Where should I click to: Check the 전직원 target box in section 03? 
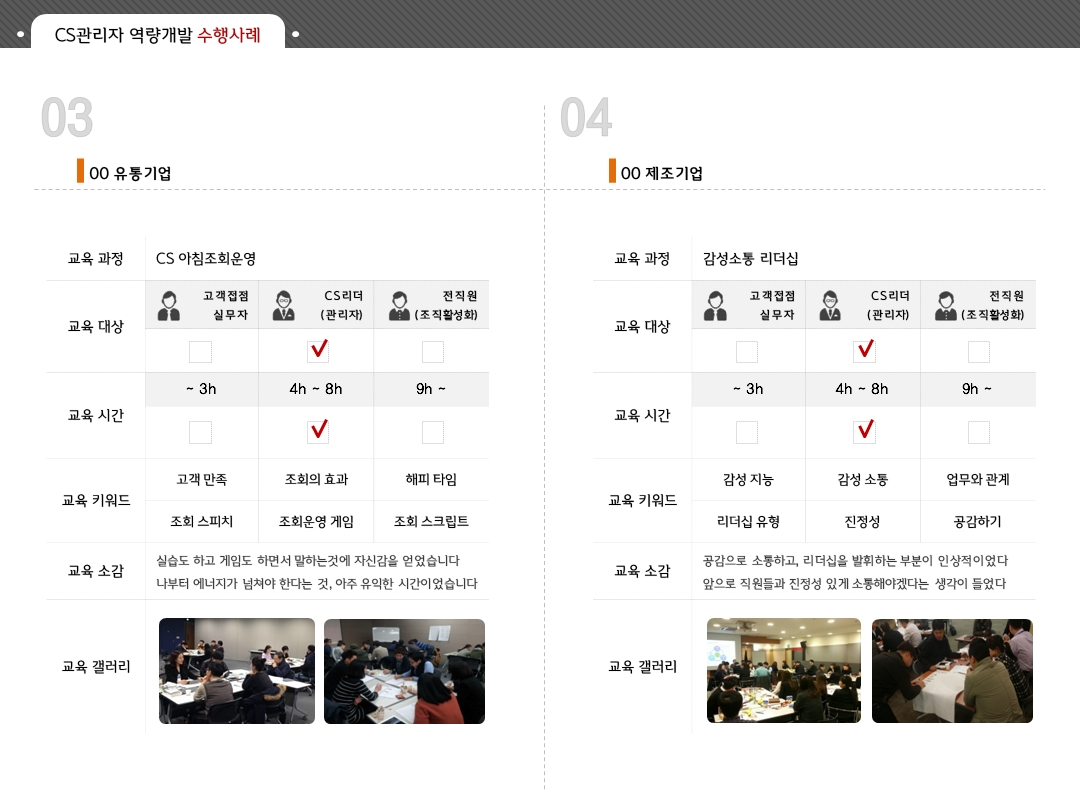pos(433,352)
